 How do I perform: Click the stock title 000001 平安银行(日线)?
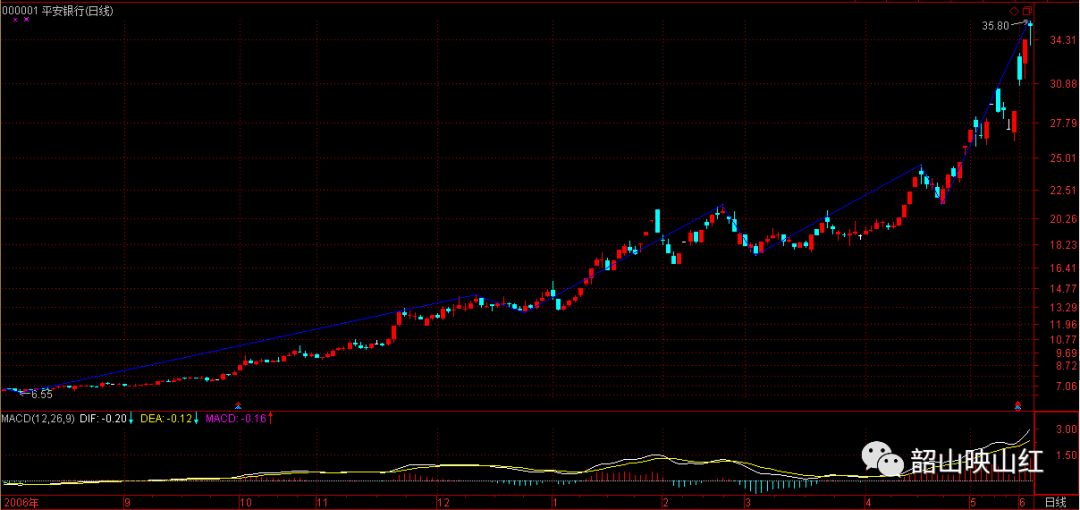(58, 9)
